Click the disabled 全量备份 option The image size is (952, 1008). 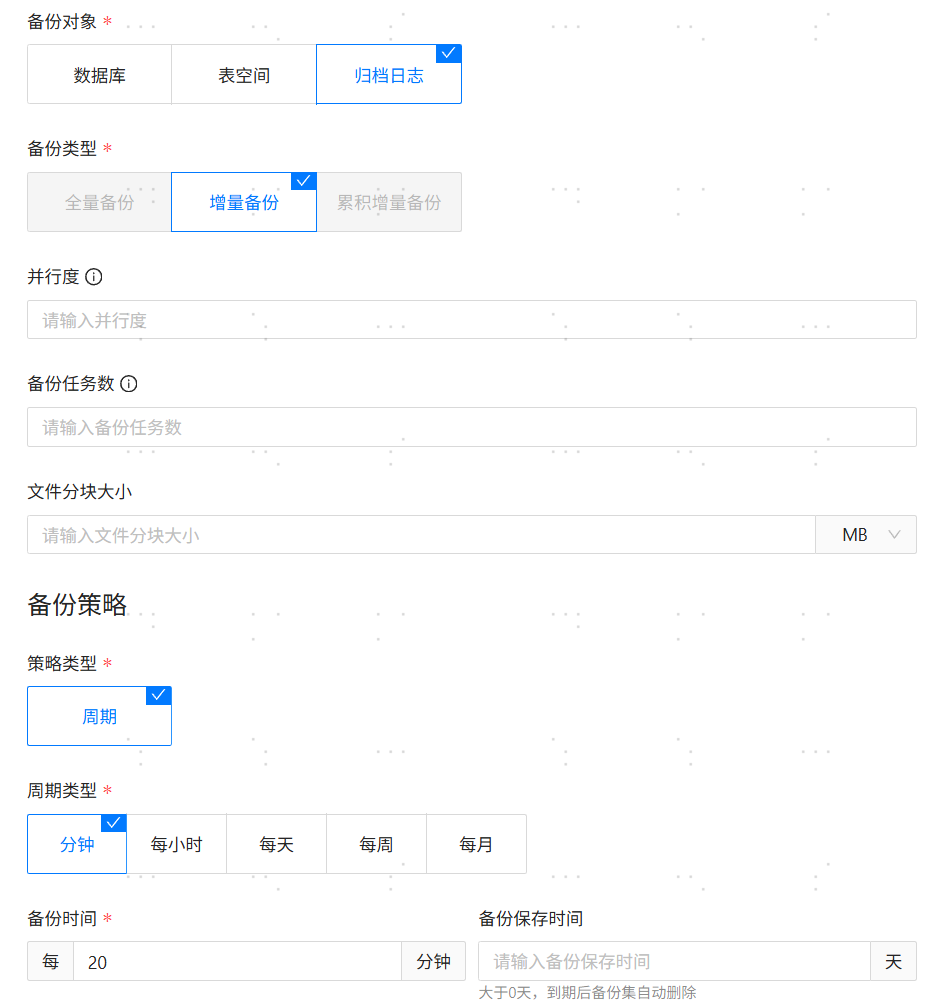(99, 203)
